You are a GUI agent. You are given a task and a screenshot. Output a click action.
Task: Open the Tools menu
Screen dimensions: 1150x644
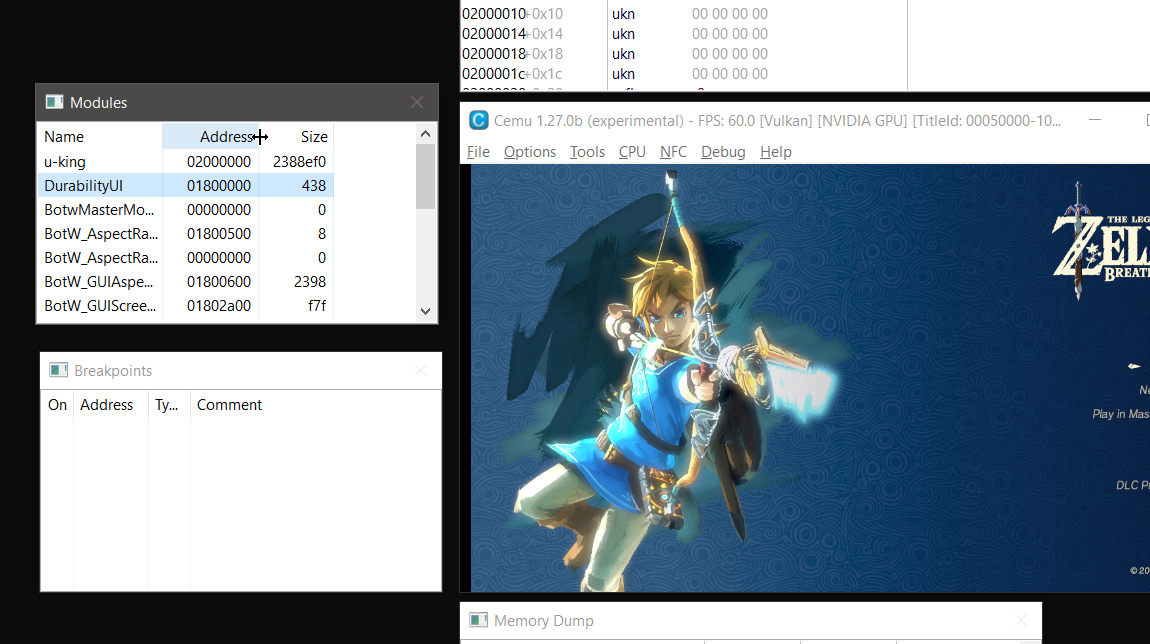pyautogui.click(x=586, y=151)
